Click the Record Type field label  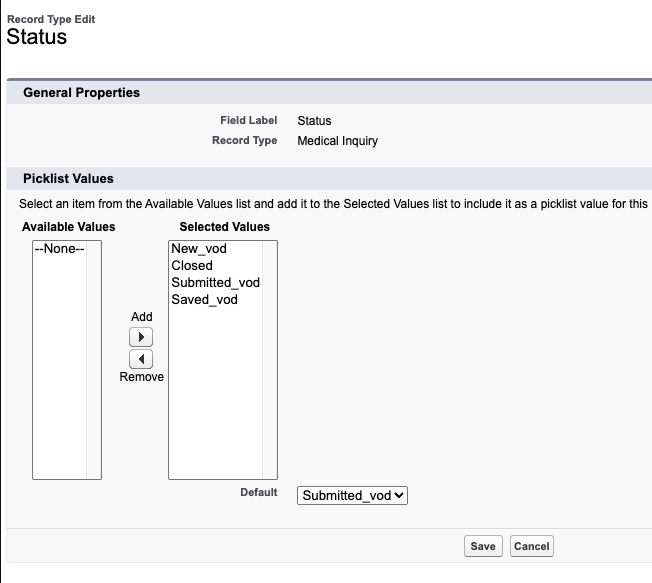(x=244, y=141)
